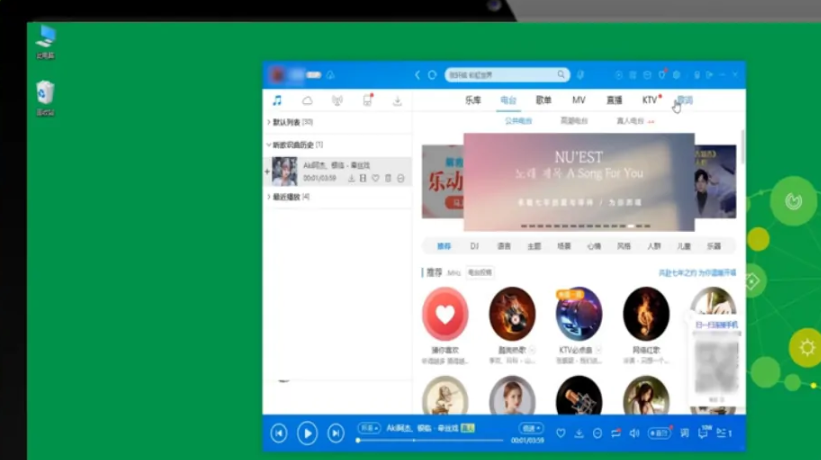Screen dimensions: 821x460
Task: Select the 高潮电台 sub-tab
Action: coord(574,121)
